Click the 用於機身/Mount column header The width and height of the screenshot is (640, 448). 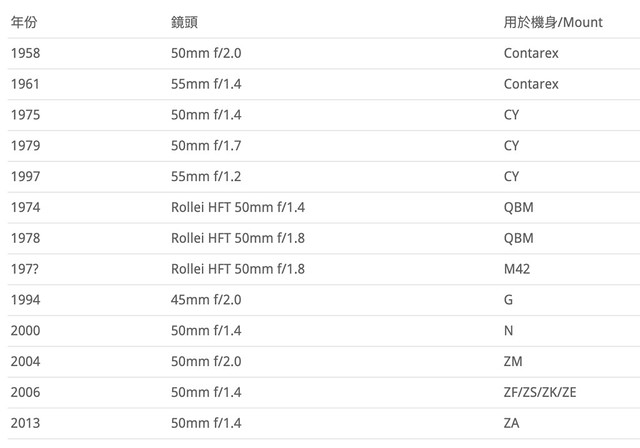[x=553, y=22]
